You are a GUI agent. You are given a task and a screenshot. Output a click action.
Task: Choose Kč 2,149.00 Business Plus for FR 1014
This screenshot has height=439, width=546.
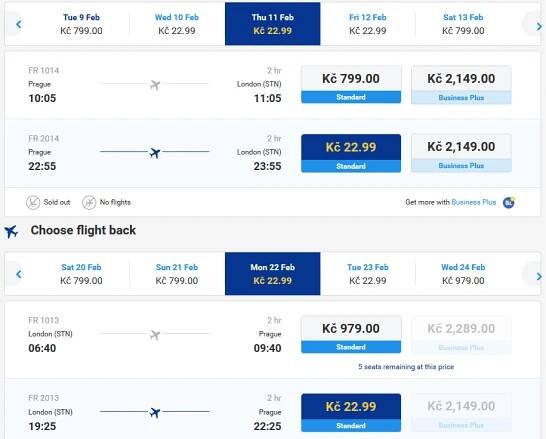461,85
